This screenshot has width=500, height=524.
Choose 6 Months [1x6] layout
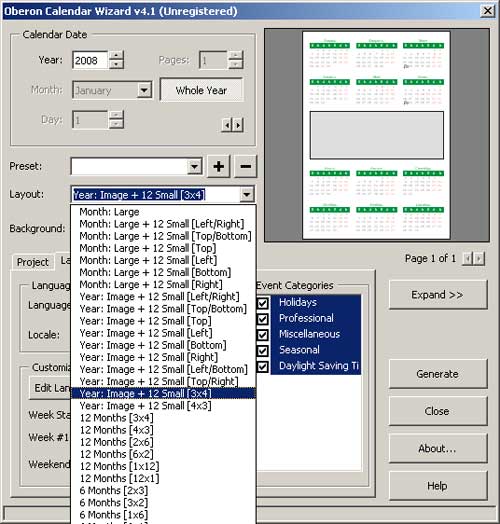(163, 515)
